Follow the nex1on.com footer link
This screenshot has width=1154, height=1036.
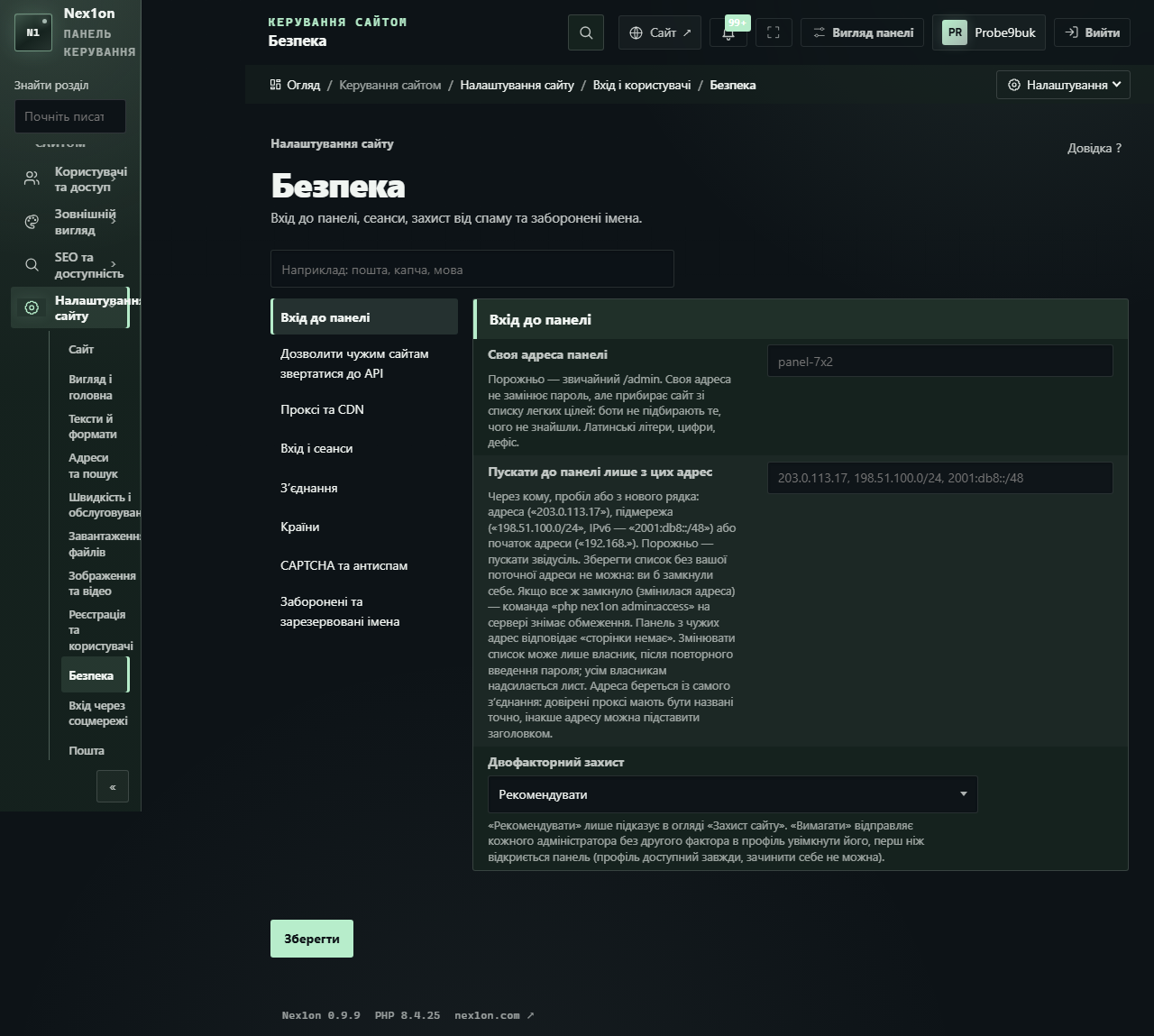click(x=494, y=1015)
